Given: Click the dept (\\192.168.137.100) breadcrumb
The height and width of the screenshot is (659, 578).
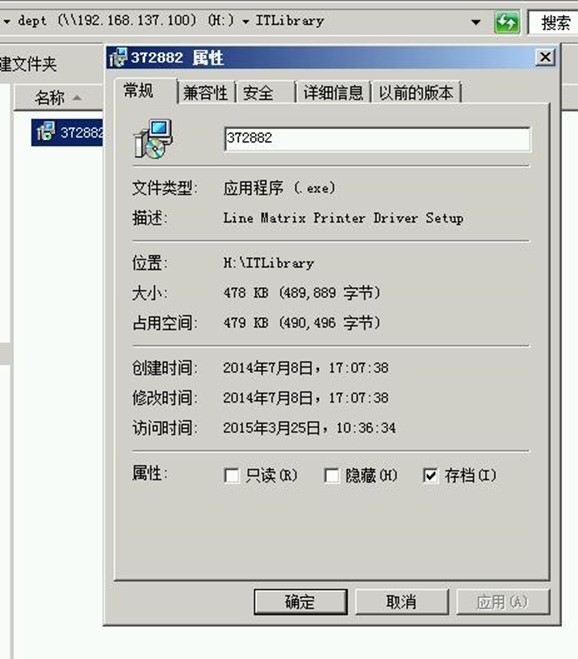Looking at the screenshot, I should pyautogui.click(x=126, y=21).
